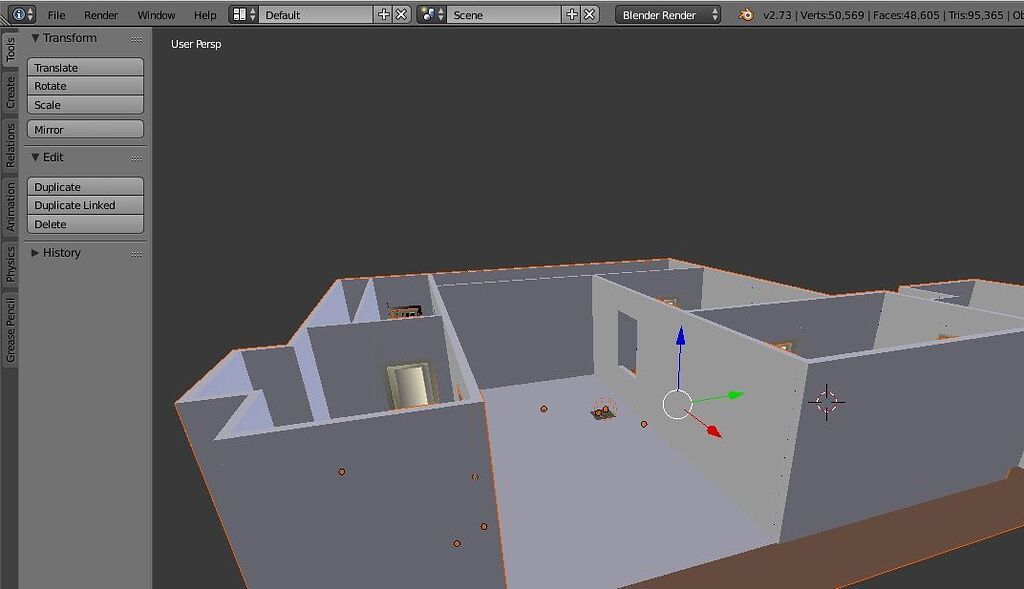
Task: Click the Mirror button
Action: click(x=85, y=129)
